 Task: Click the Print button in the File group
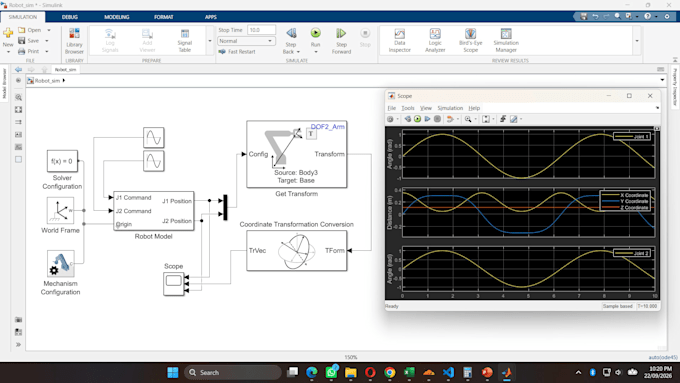[29, 51]
